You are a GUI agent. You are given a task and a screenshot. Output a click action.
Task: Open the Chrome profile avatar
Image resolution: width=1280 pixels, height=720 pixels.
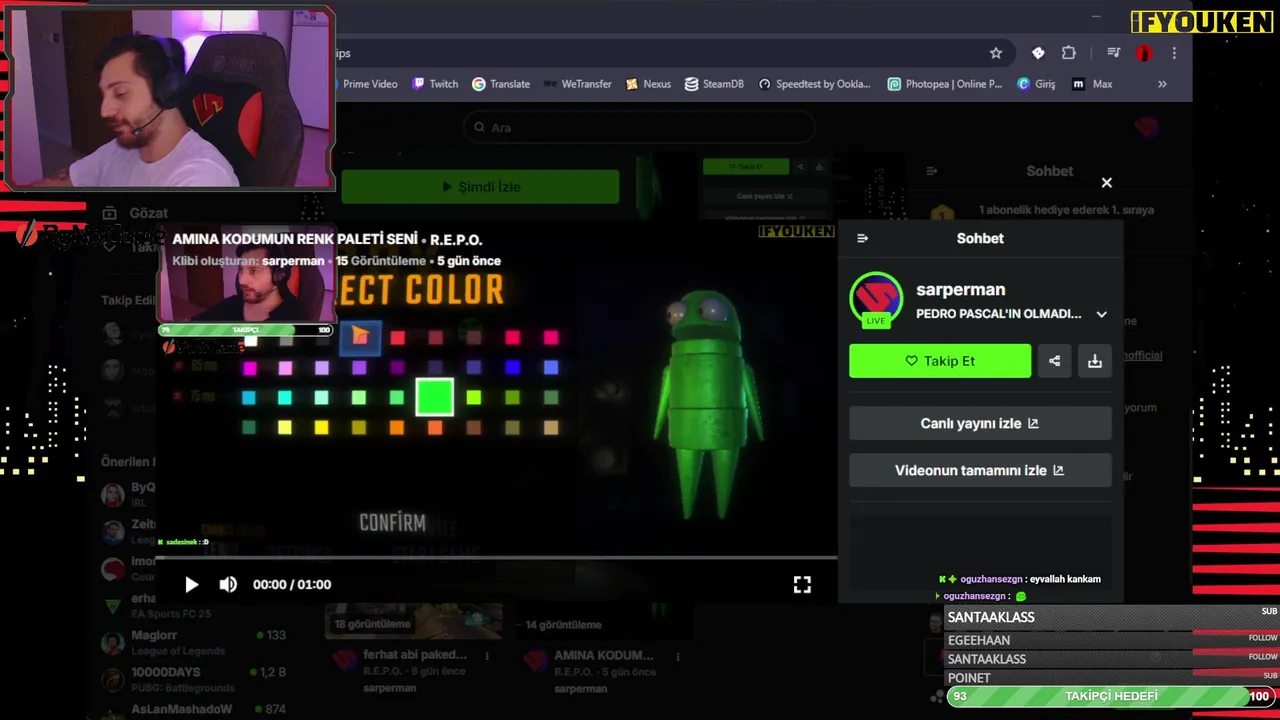point(1145,53)
